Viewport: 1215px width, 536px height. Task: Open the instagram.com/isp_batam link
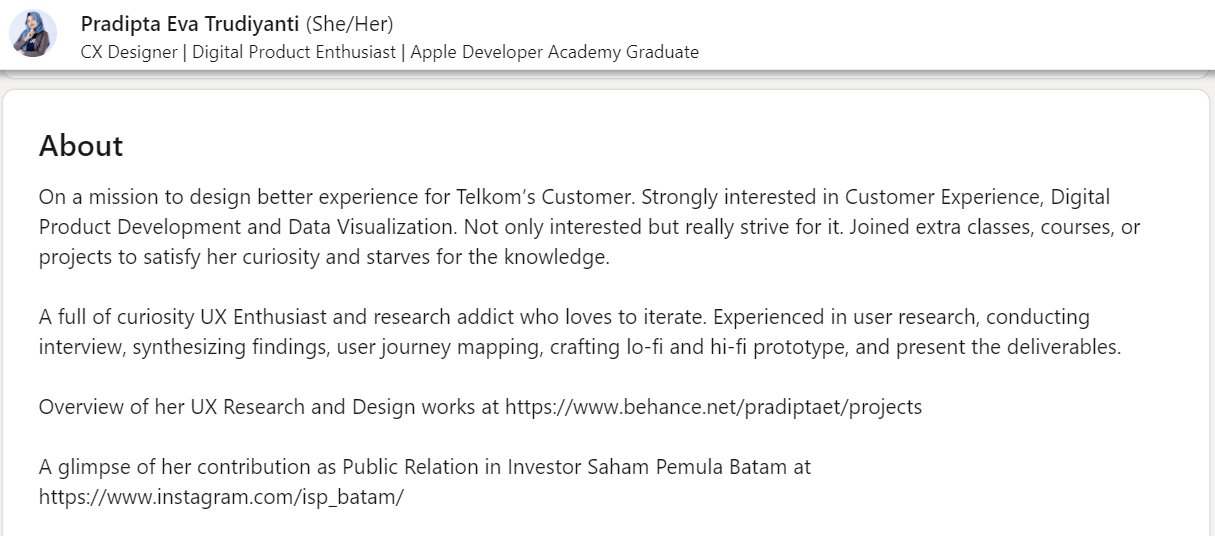(x=221, y=496)
